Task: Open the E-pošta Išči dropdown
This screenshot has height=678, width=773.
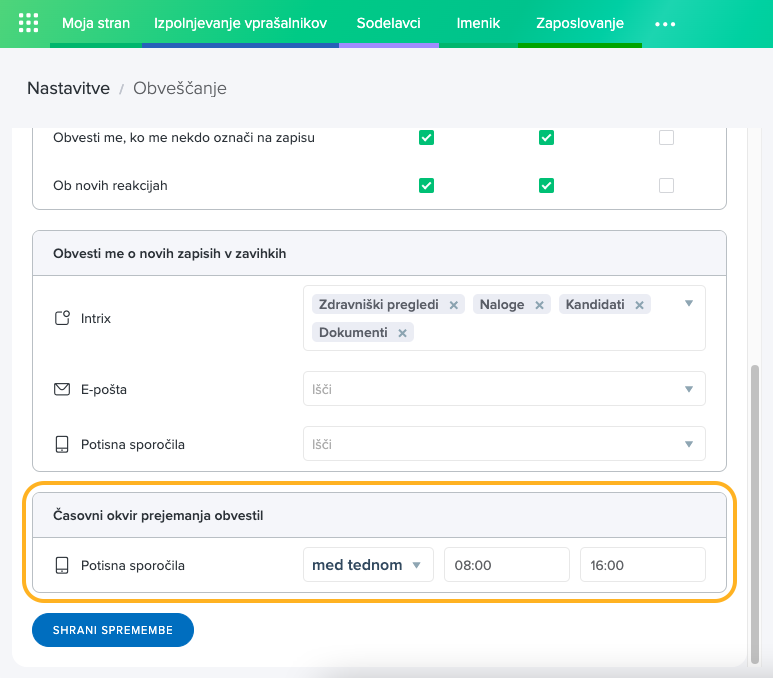Action: tap(504, 389)
